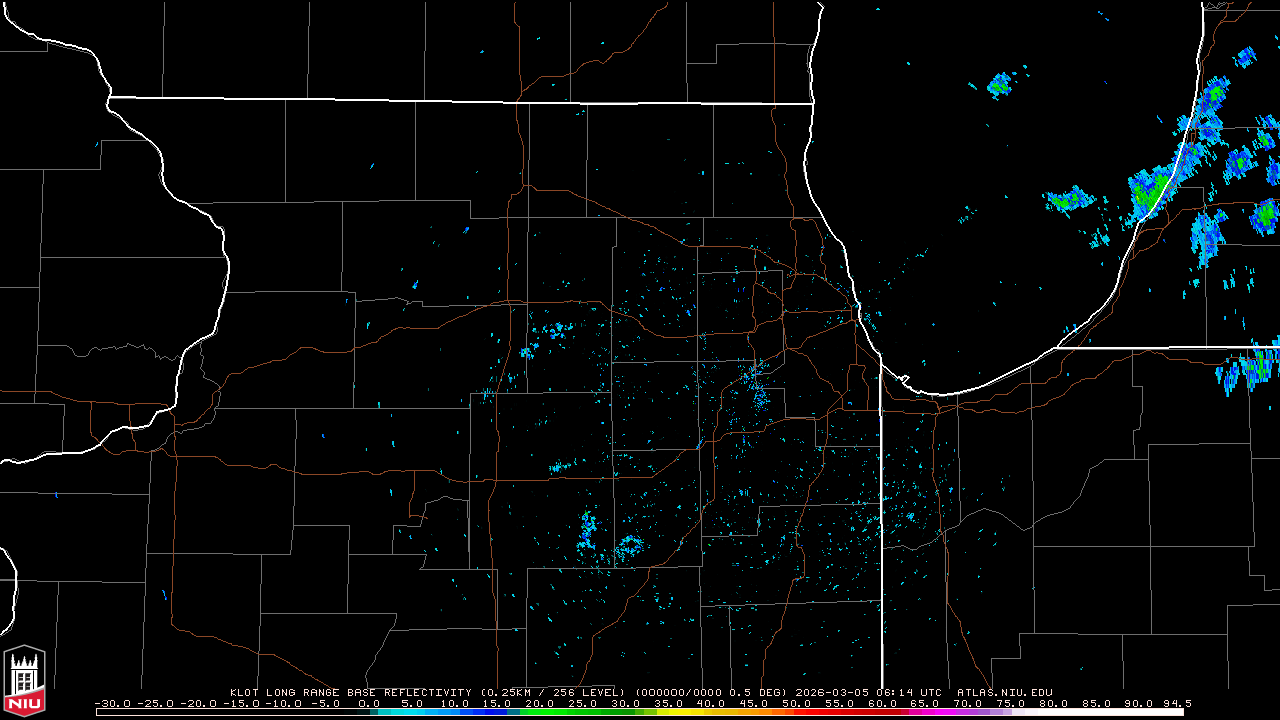Image resolution: width=1280 pixels, height=720 pixels.
Task: Click the ATLAS.NIU.EDU text
Action: point(1004,692)
